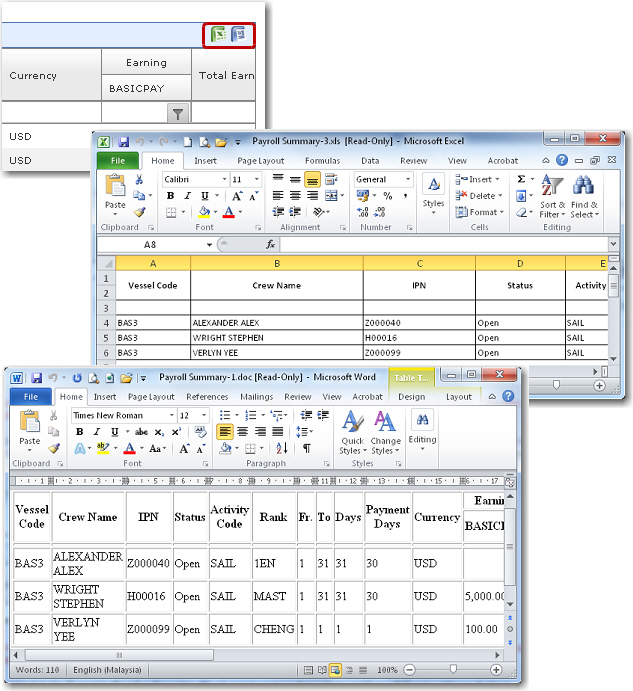Screen dimensions: 633x691
Task: Open Word table Design tab
Action: pos(412,397)
